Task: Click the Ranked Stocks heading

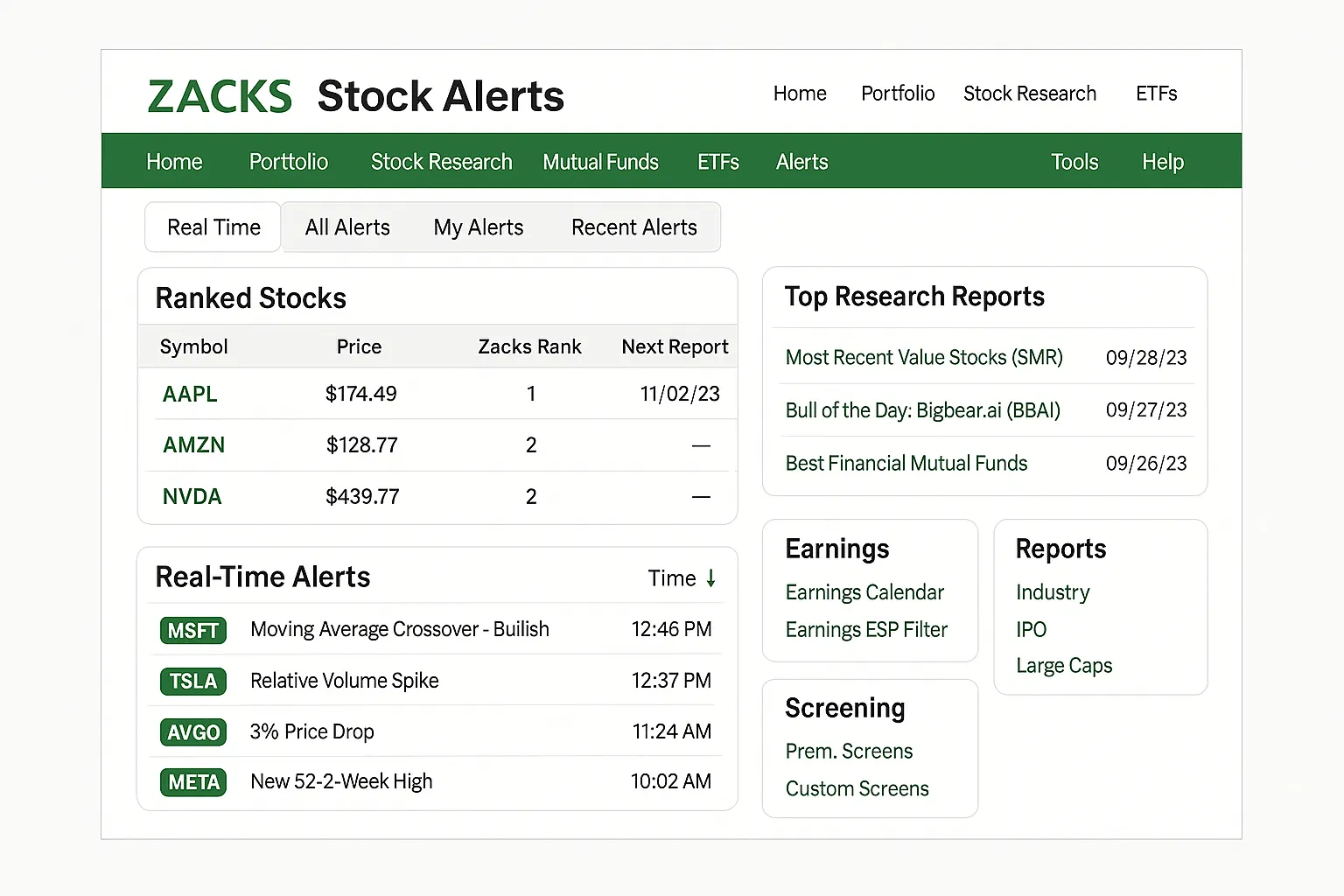Action: tap(251, 299)
